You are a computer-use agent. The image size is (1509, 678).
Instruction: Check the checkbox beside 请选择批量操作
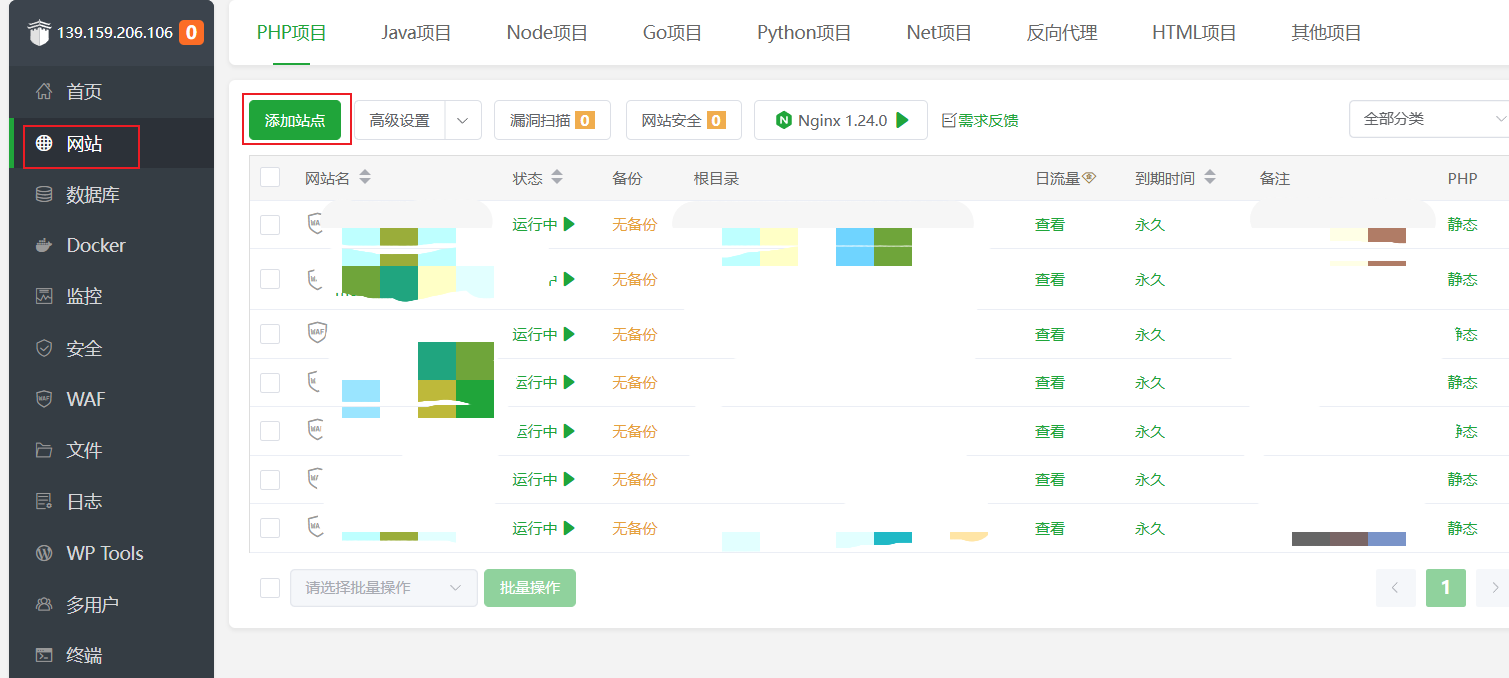coord(270,588)
